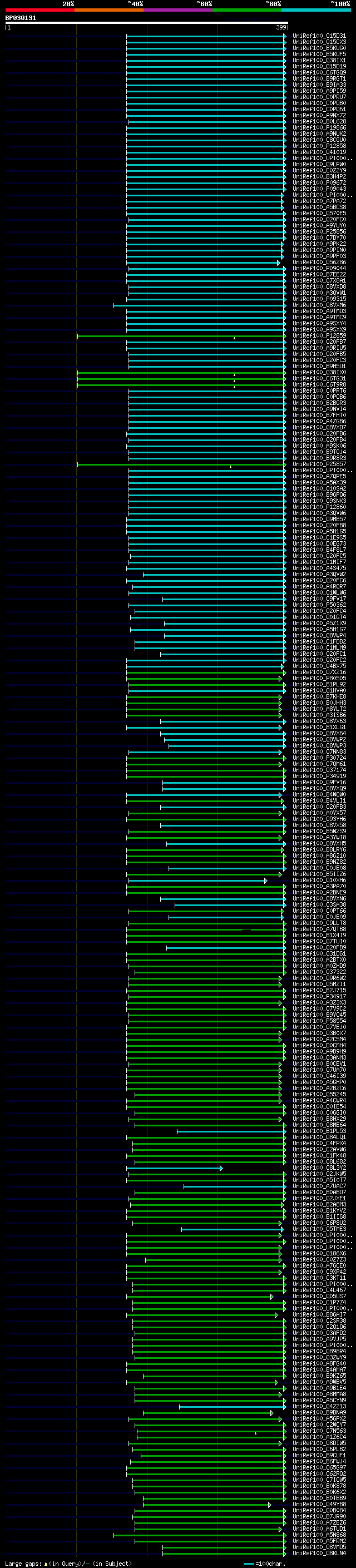Click the ~80% legend label
The height and width of the screenshot is (1568, 356).
coord(273,4)
